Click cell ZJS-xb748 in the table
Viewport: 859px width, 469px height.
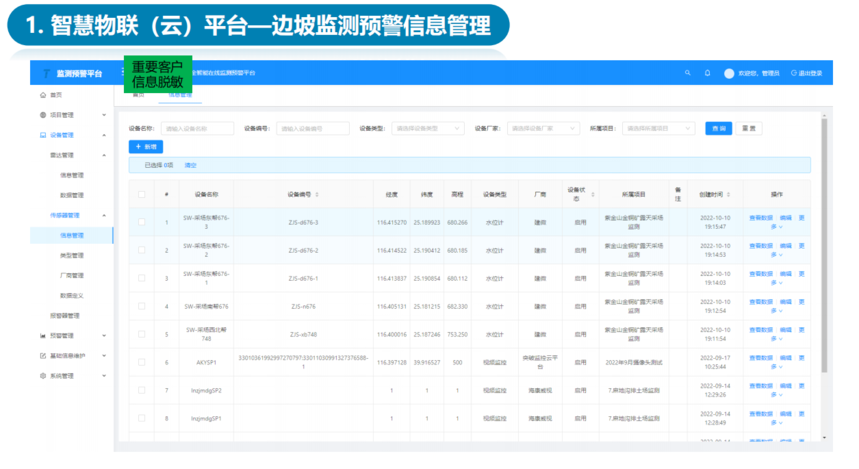click(303, 334)
